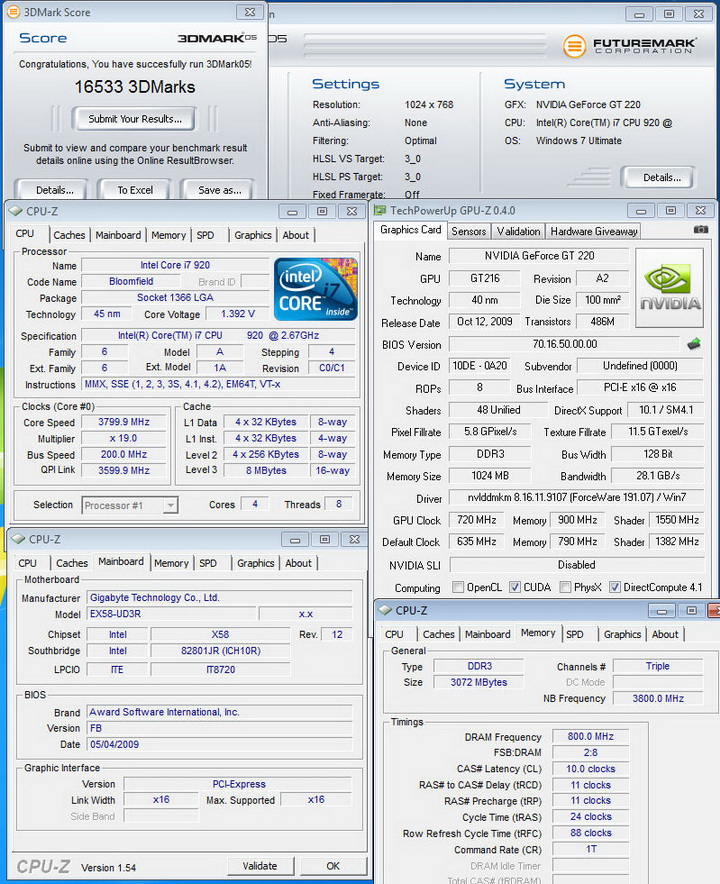720x884 pixels.
Task: Click System Details button in 3DMark05
Action: [661, 178]
